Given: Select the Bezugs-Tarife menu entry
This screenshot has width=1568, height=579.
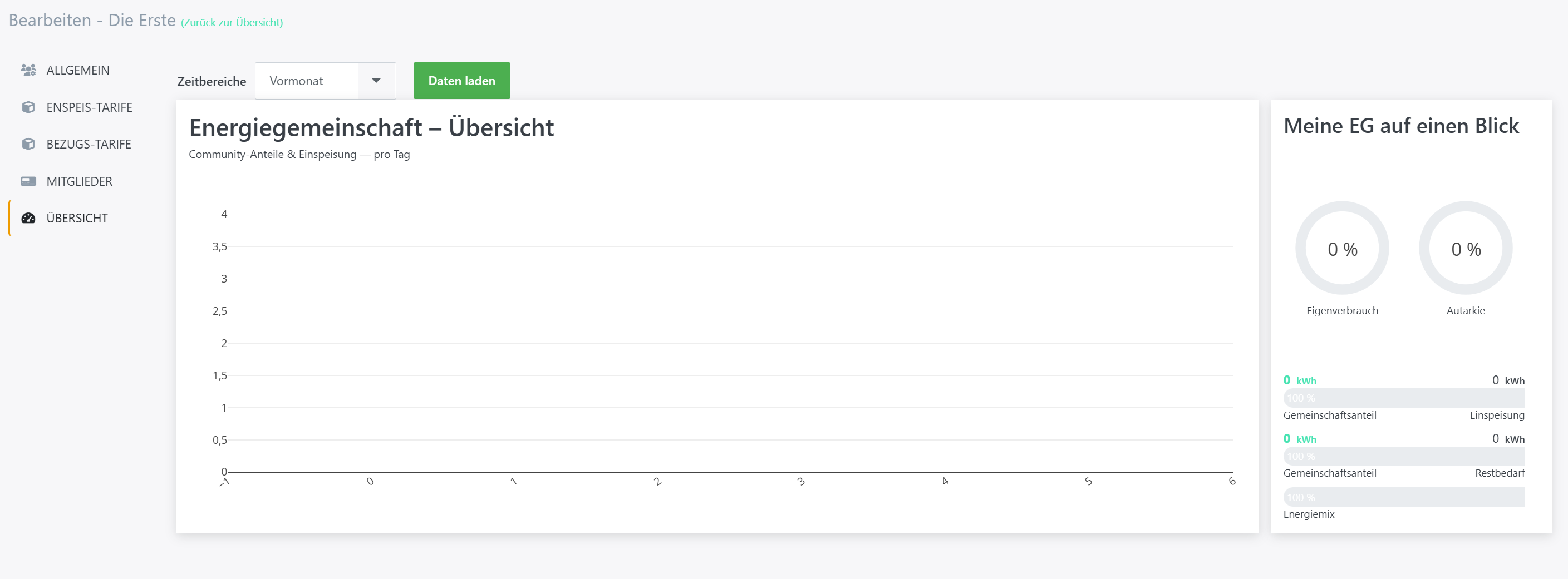Looking at the screenshot, I should [x=79, y=144].
